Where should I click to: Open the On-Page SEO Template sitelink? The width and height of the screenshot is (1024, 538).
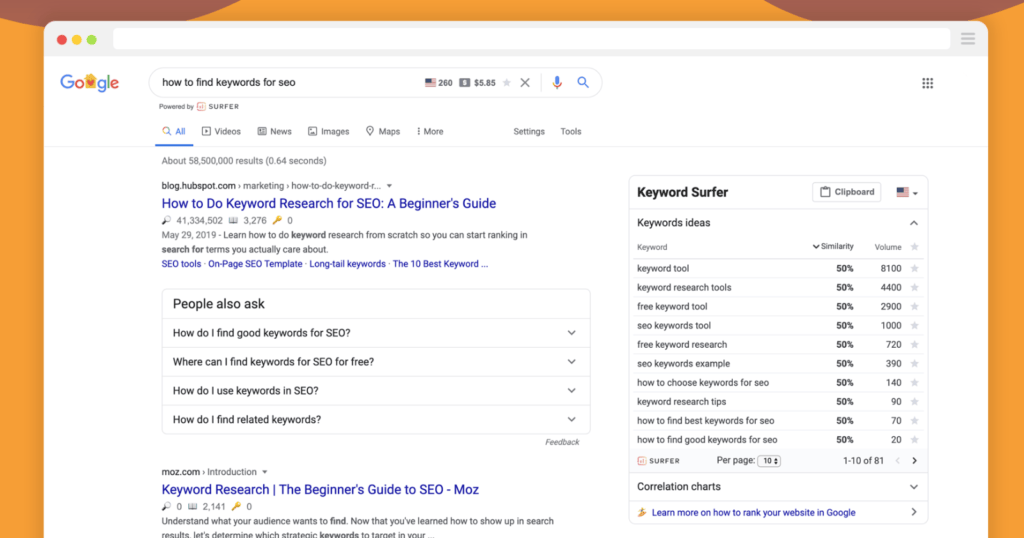pyautogui.click(x=255, y=264)
